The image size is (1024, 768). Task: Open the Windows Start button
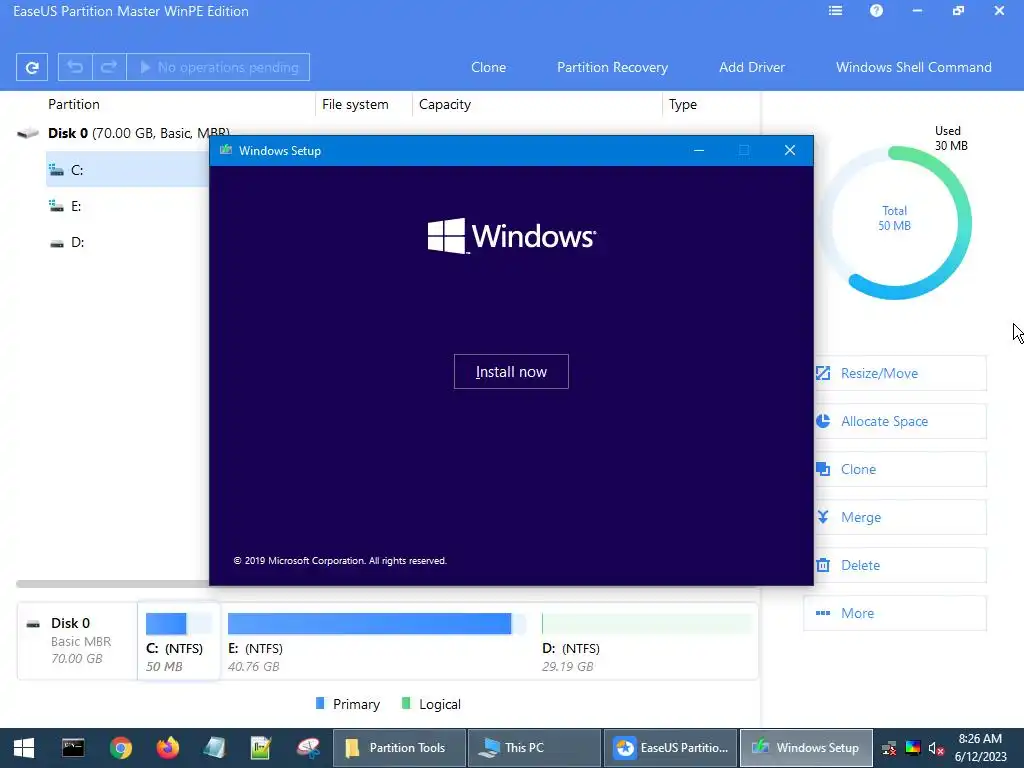[x=24, y=748]
